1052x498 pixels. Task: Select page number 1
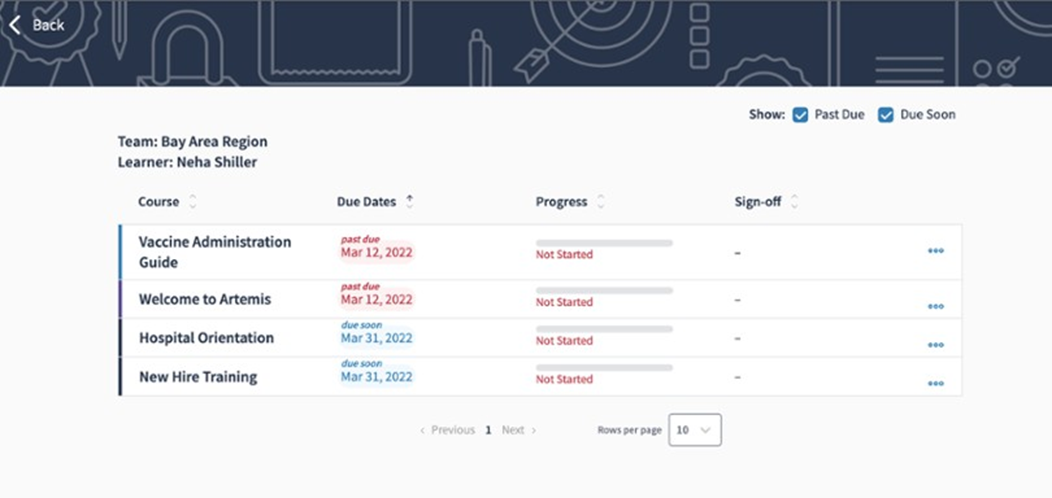coord(488,430)
